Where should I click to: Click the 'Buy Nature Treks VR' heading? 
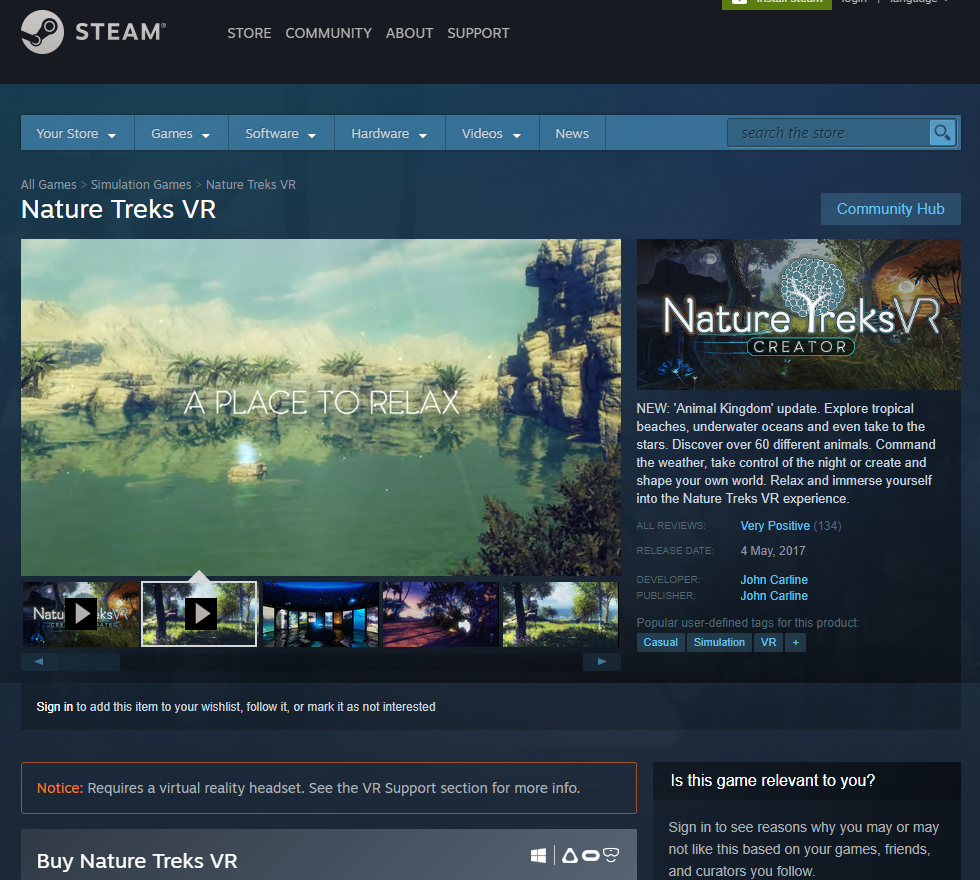click(137, 861)
